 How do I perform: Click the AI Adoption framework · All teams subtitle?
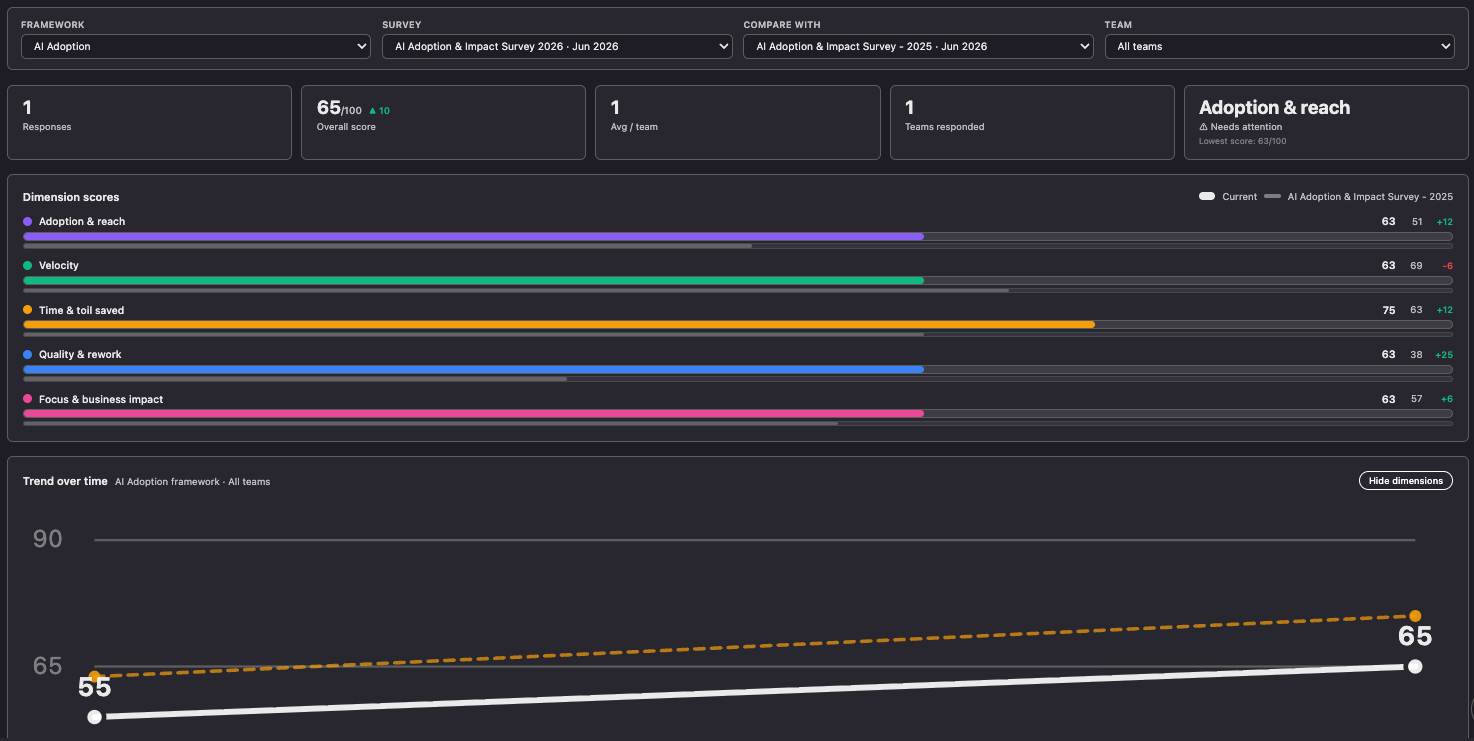pos(192,482)
